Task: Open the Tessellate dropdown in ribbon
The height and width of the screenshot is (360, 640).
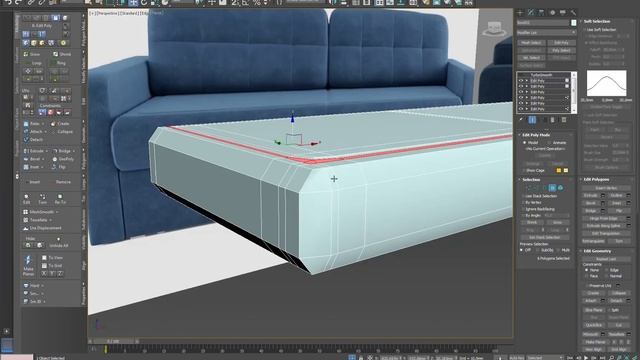Action: 50,220
